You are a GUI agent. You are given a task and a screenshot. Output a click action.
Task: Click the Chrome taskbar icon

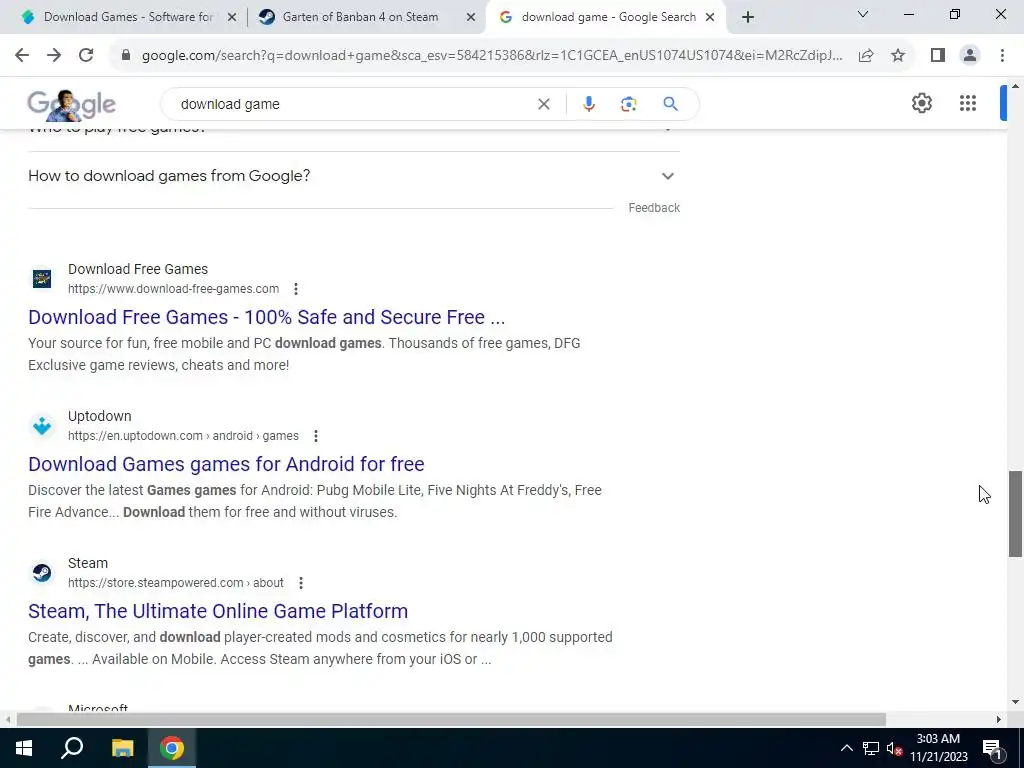(172, 748)
